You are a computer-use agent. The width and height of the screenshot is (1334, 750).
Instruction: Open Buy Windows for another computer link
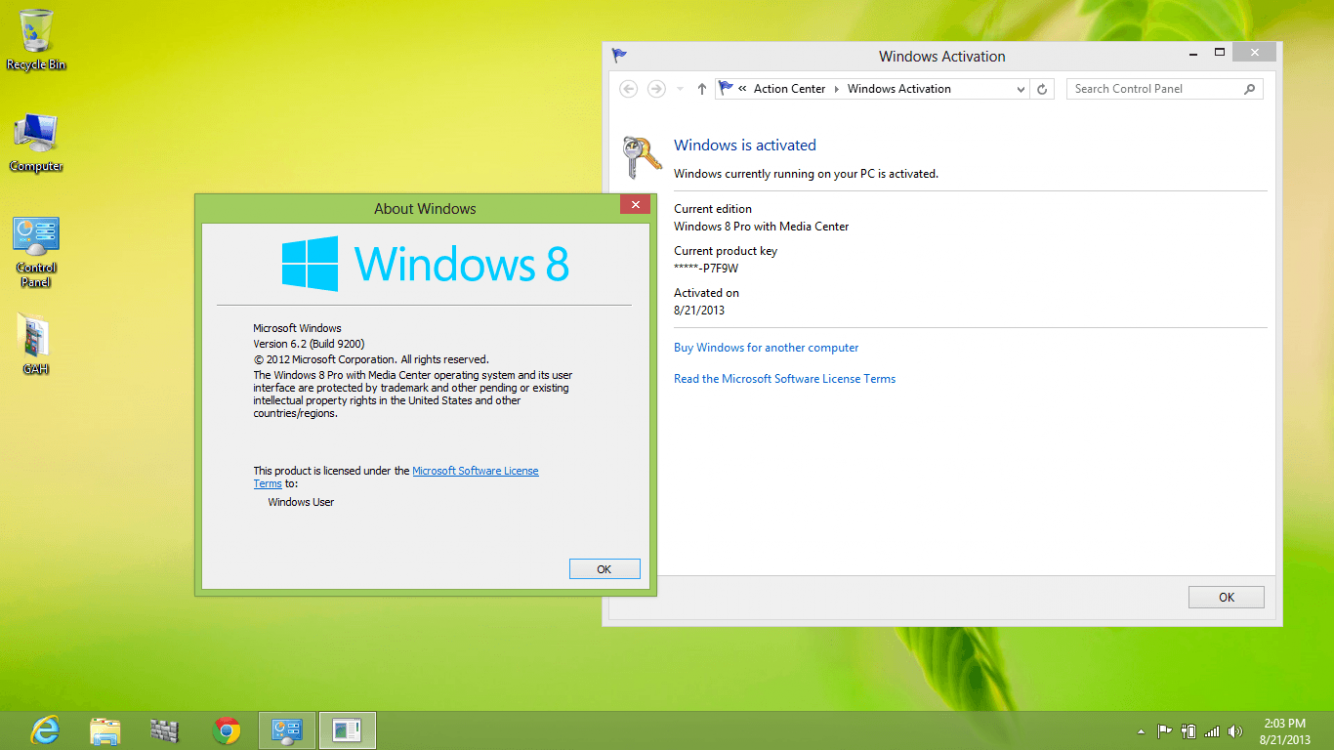[766, 348]
